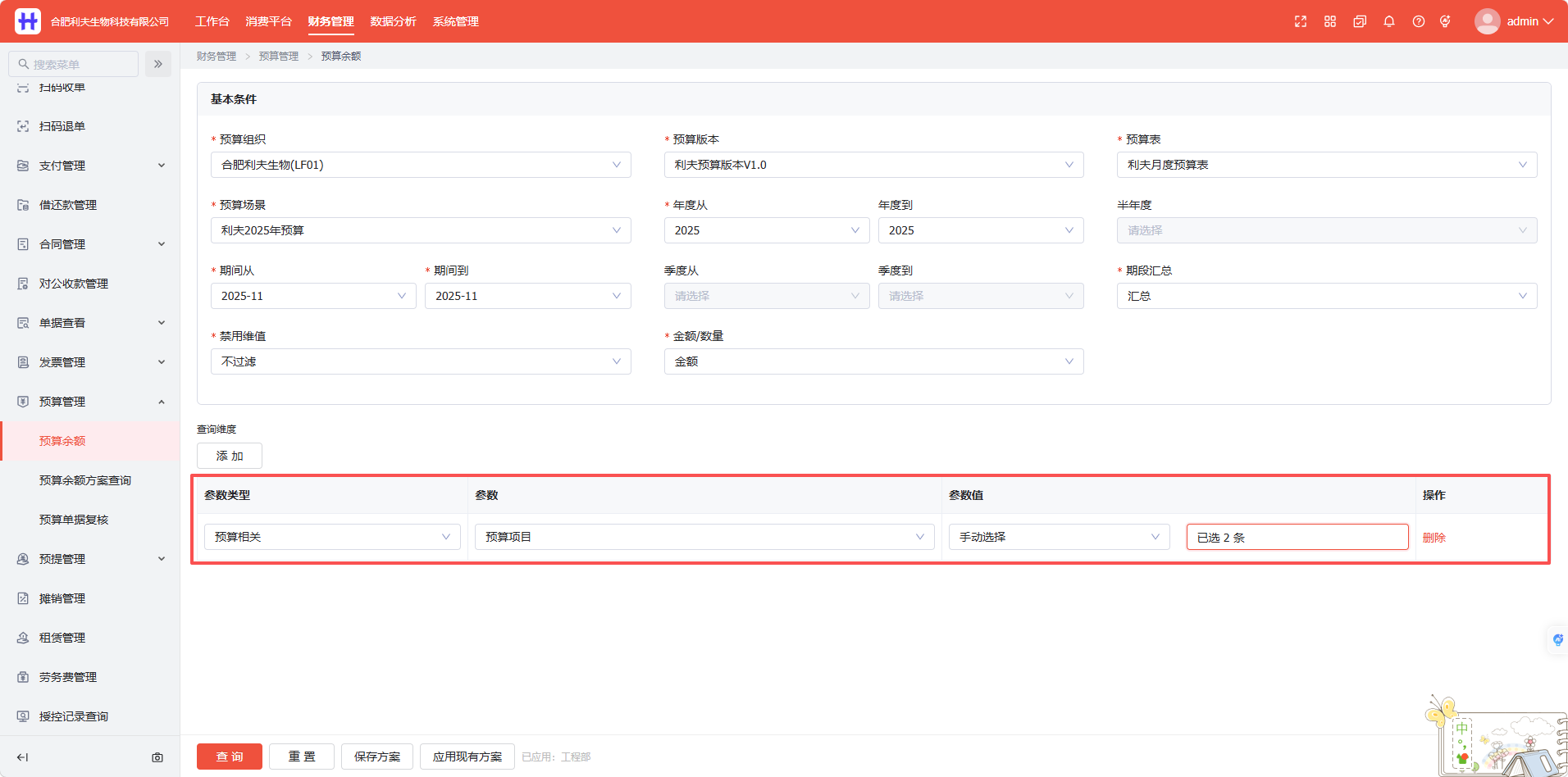Open the 禁用维值 dropdown
Screen dimensions: 1568x777
[x=421, y=361]
